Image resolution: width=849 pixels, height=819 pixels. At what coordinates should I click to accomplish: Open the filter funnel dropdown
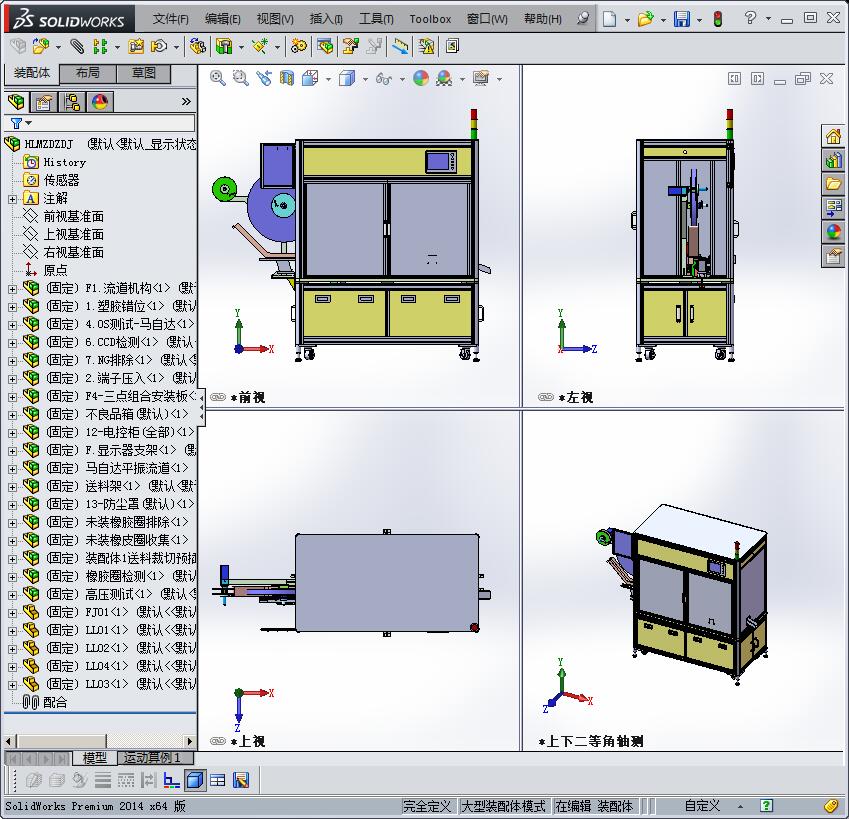(x=21, y=123)
